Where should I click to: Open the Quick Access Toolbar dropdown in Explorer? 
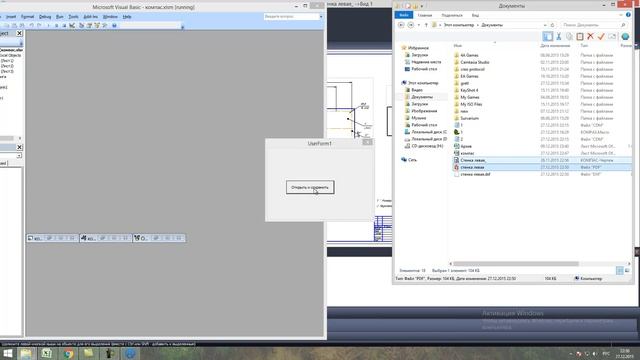(x=422, y=6)
